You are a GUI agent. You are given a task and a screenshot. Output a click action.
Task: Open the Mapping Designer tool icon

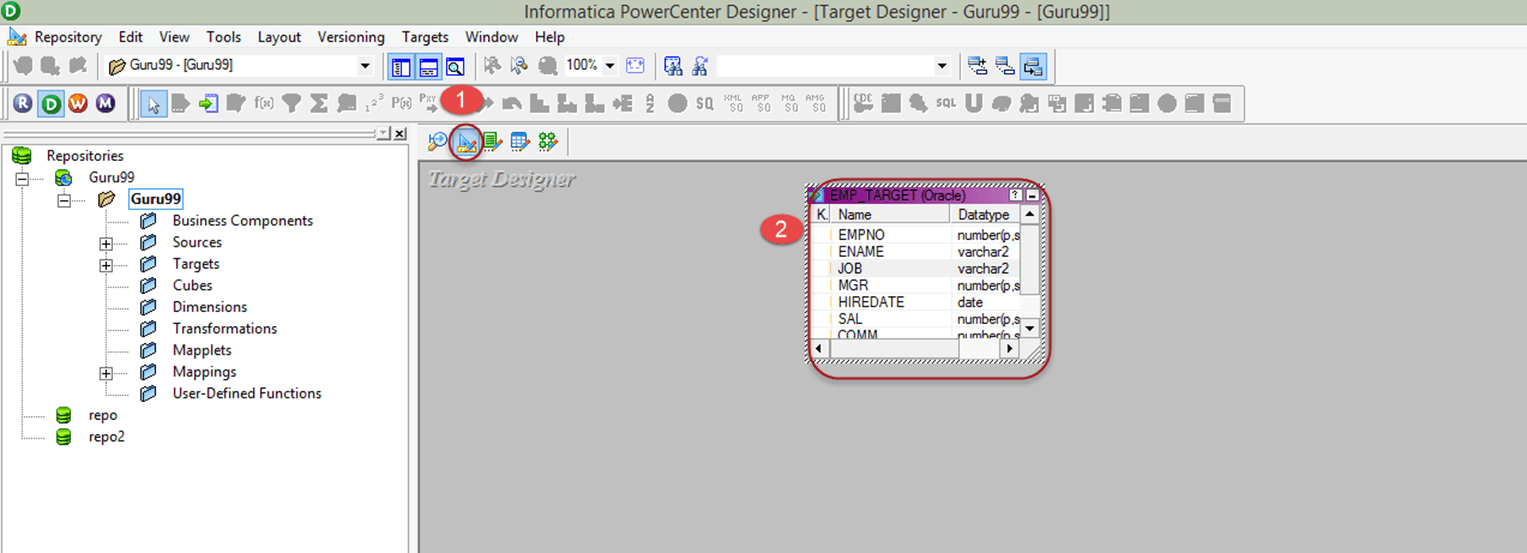tap(547, 142)
